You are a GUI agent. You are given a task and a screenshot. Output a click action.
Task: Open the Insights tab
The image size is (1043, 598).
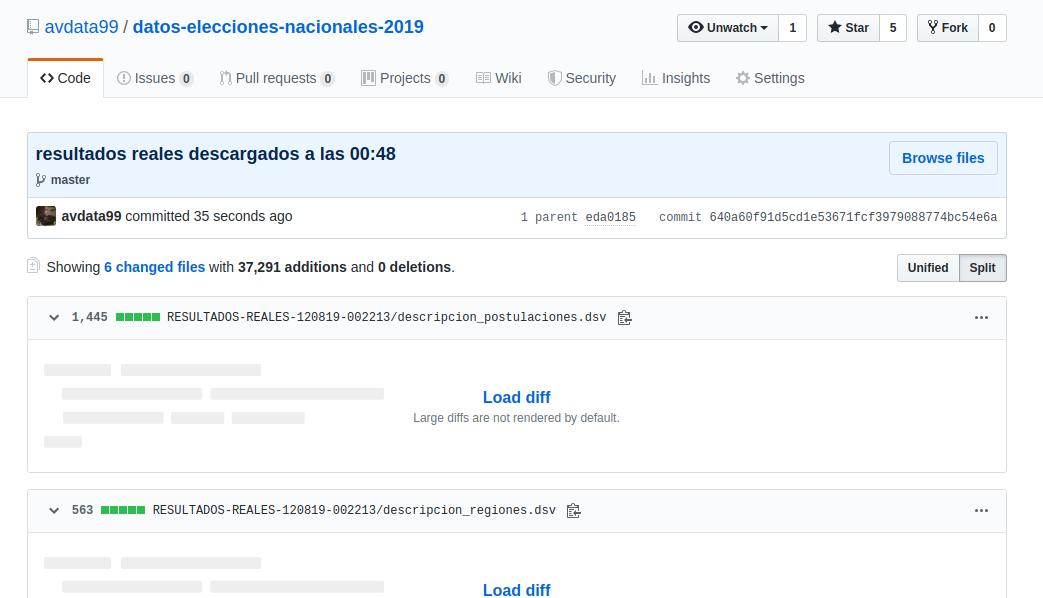(x=676, y=78)
